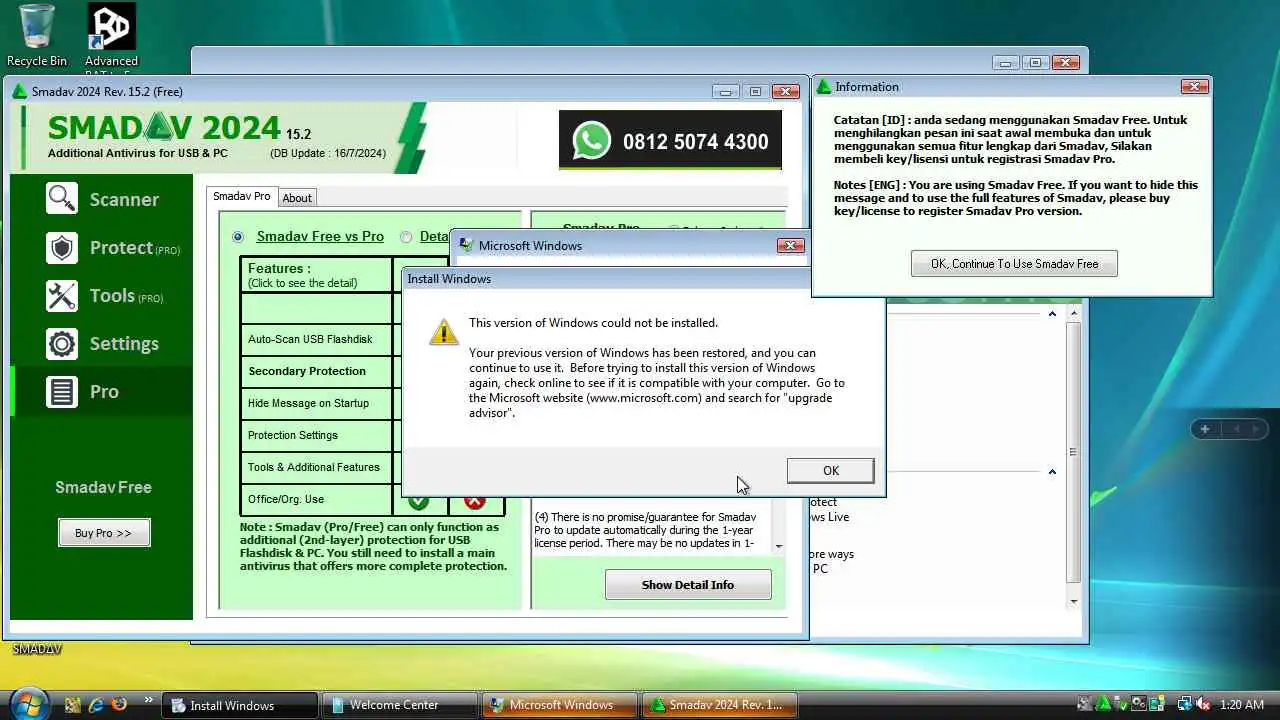Viewport: 1280px width, 720px height.
Task: Close the Information dialog
Action: pos(1194,87)
